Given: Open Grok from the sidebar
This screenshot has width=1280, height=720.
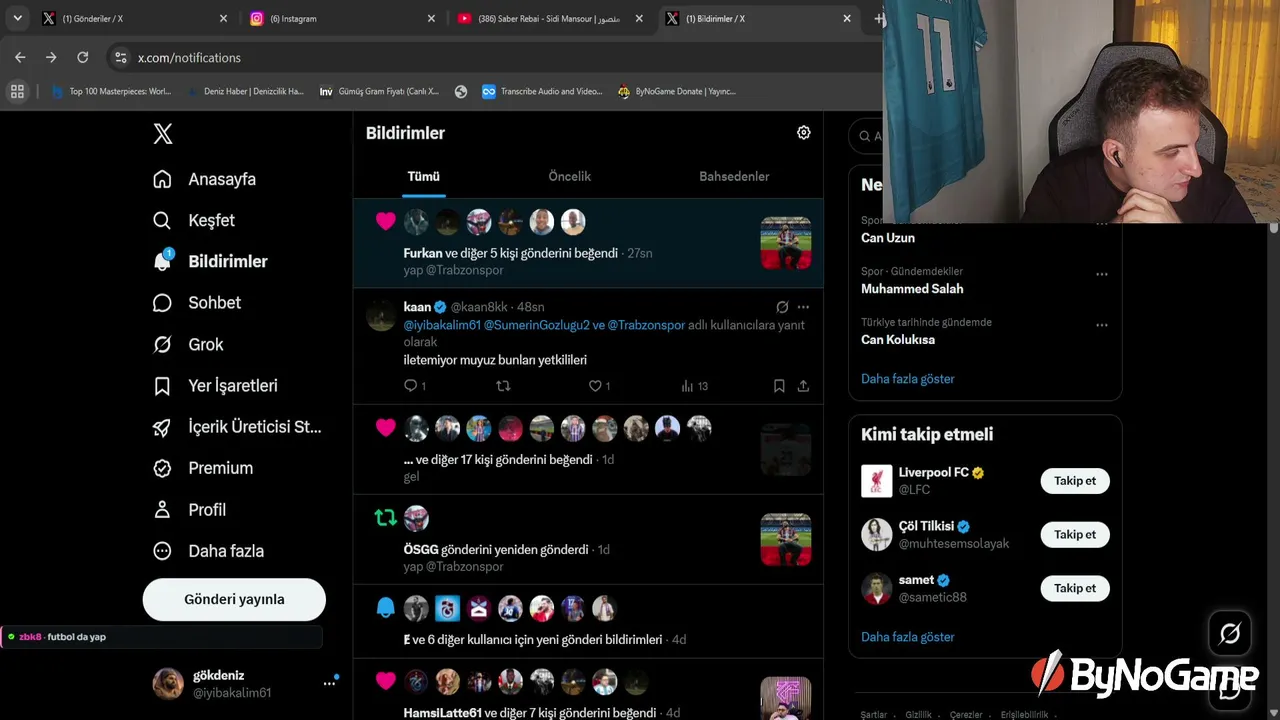Looking at the screenshot, I should (188, 344).
